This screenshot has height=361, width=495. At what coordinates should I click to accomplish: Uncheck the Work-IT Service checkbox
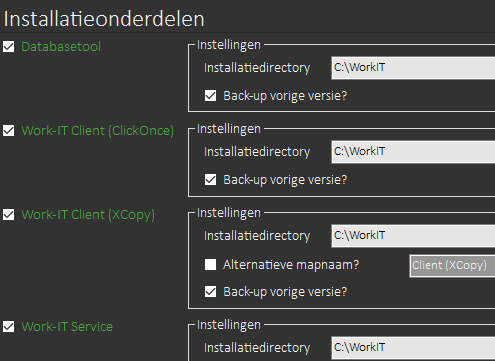(9, 327)
